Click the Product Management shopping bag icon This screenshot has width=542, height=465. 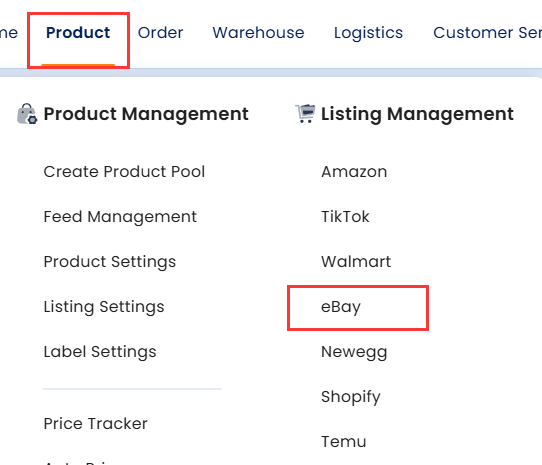click(27, 114)
